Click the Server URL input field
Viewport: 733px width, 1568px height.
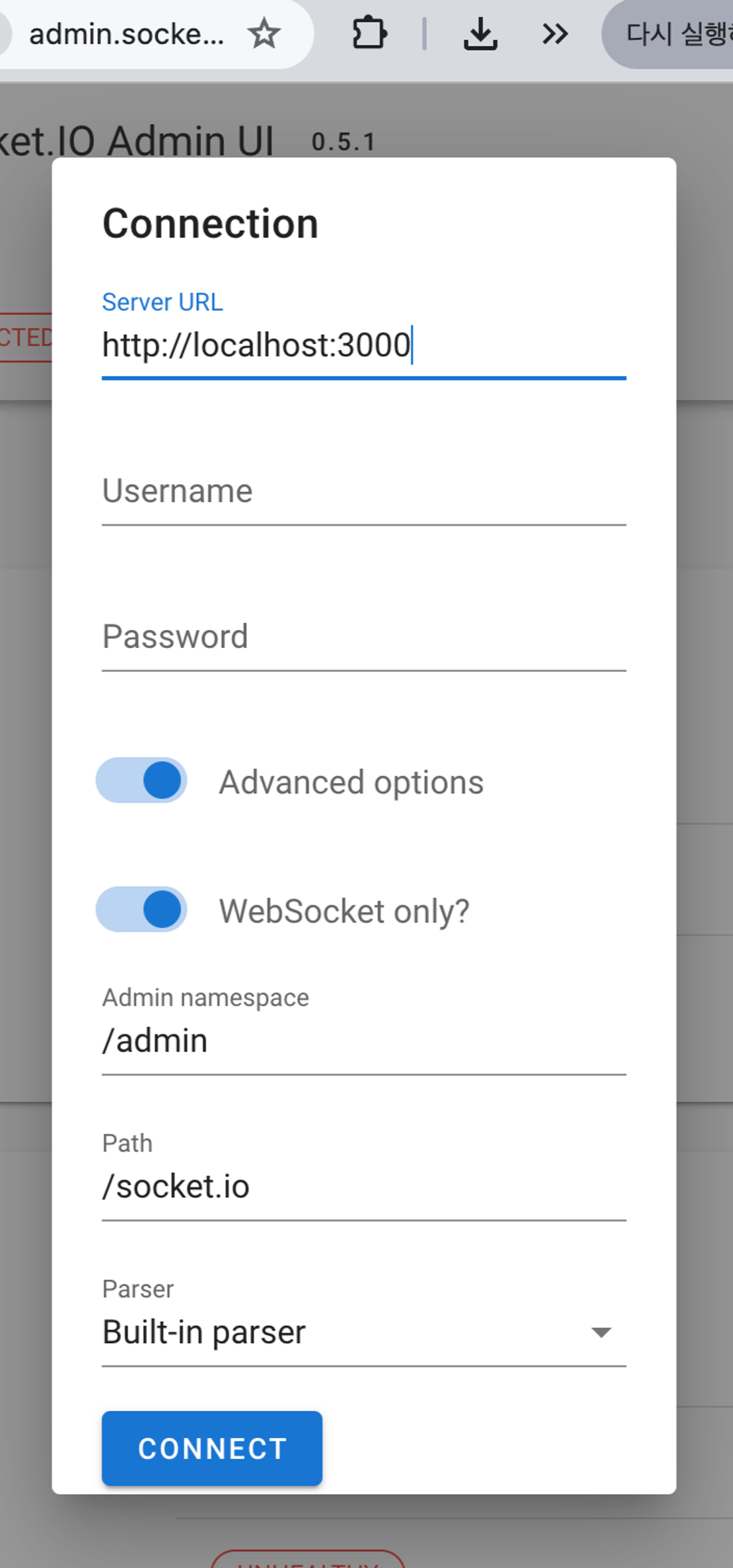point(363,345)
